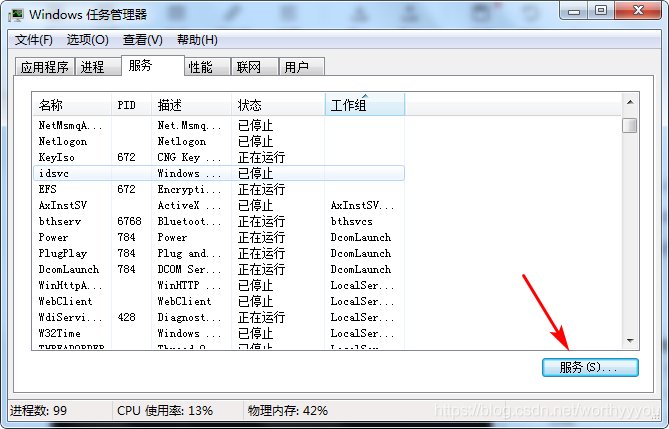Open the 选项(O) menu
This screenshot has height=429, width=669.
click(x=87, y=40)
